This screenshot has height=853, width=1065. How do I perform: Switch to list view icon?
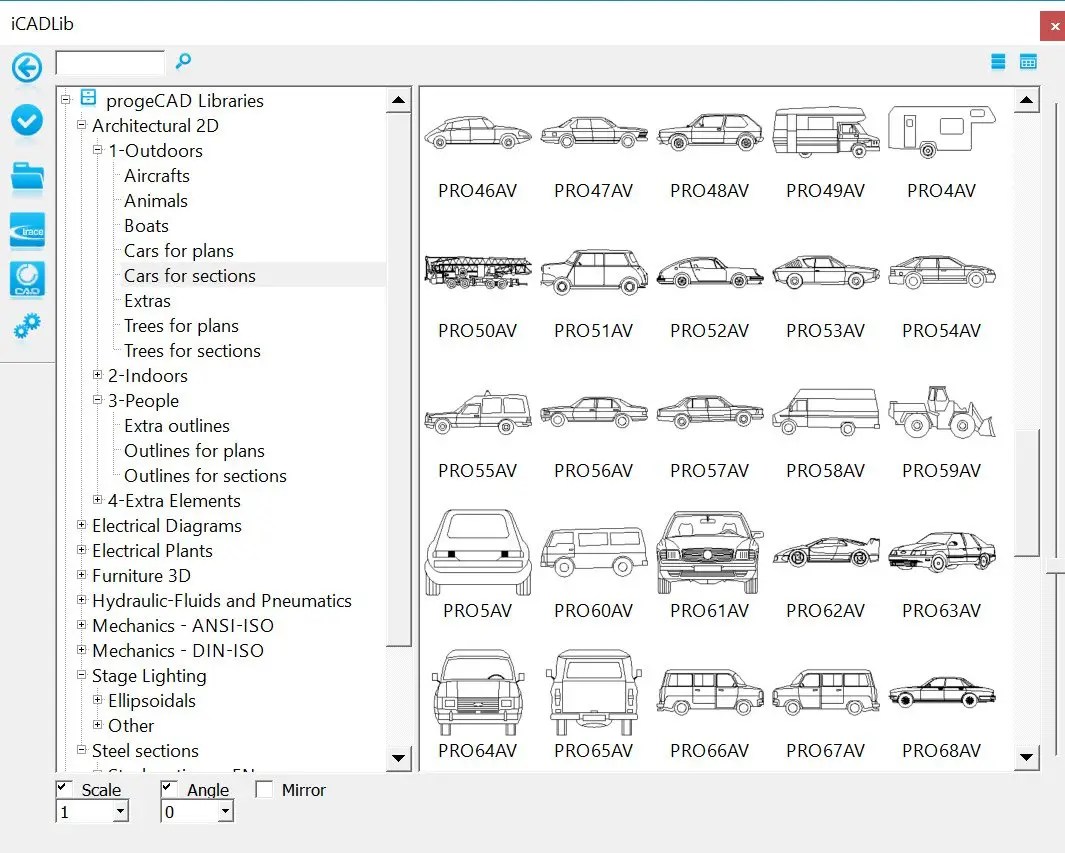tap(998, 62)
